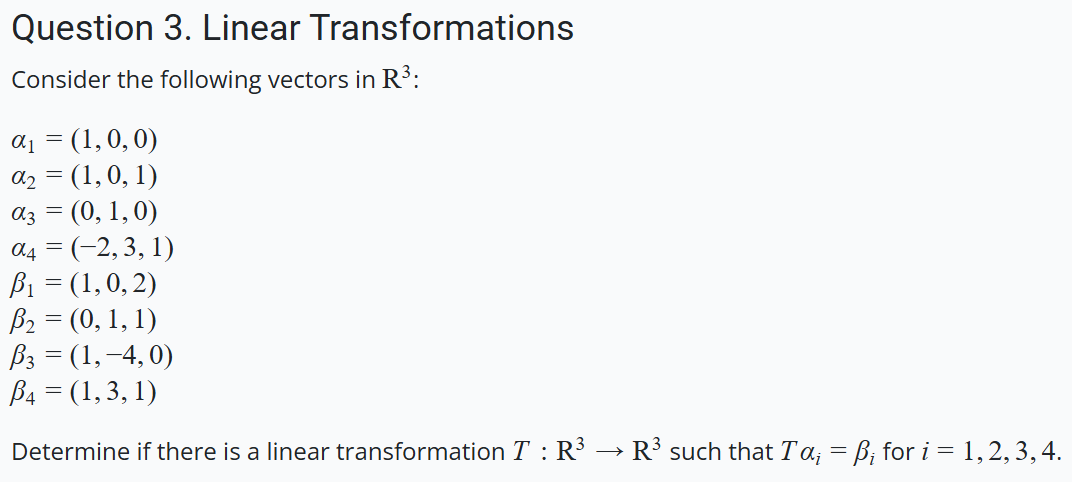Click the α4 symbol
Screen dimensions: 1072x482
pyautogui.click(x=22, y=250)
